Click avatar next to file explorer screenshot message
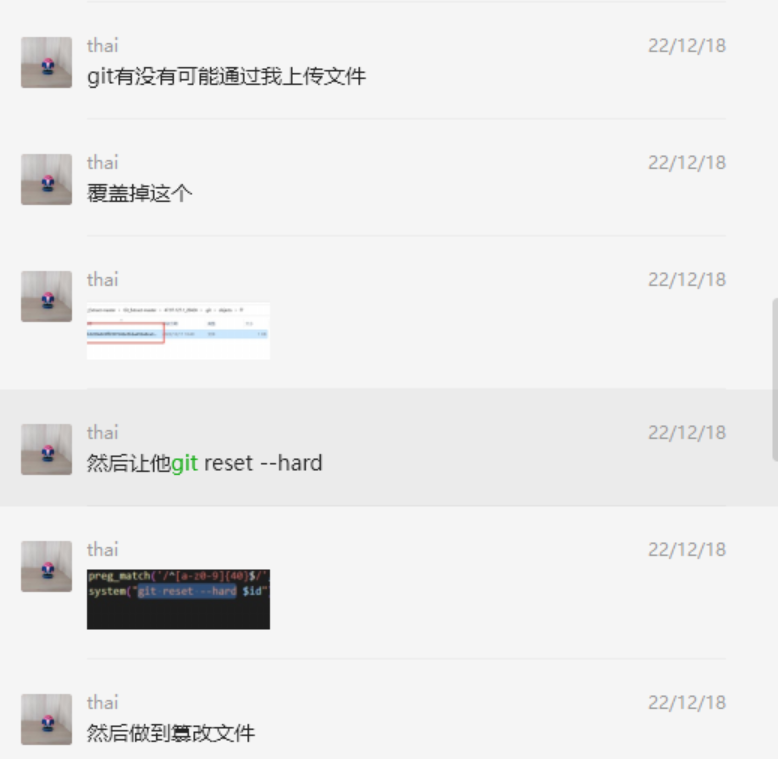 (x=46, y=297)
